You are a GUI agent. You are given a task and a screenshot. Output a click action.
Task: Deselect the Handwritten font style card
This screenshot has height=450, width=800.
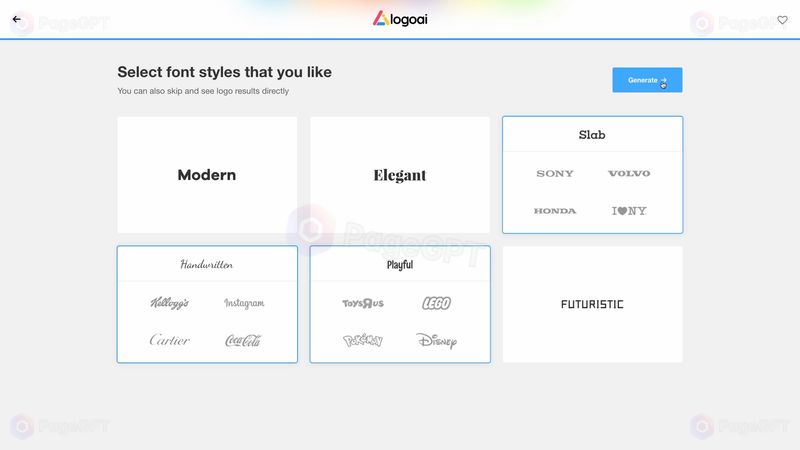tap(207, 304)
